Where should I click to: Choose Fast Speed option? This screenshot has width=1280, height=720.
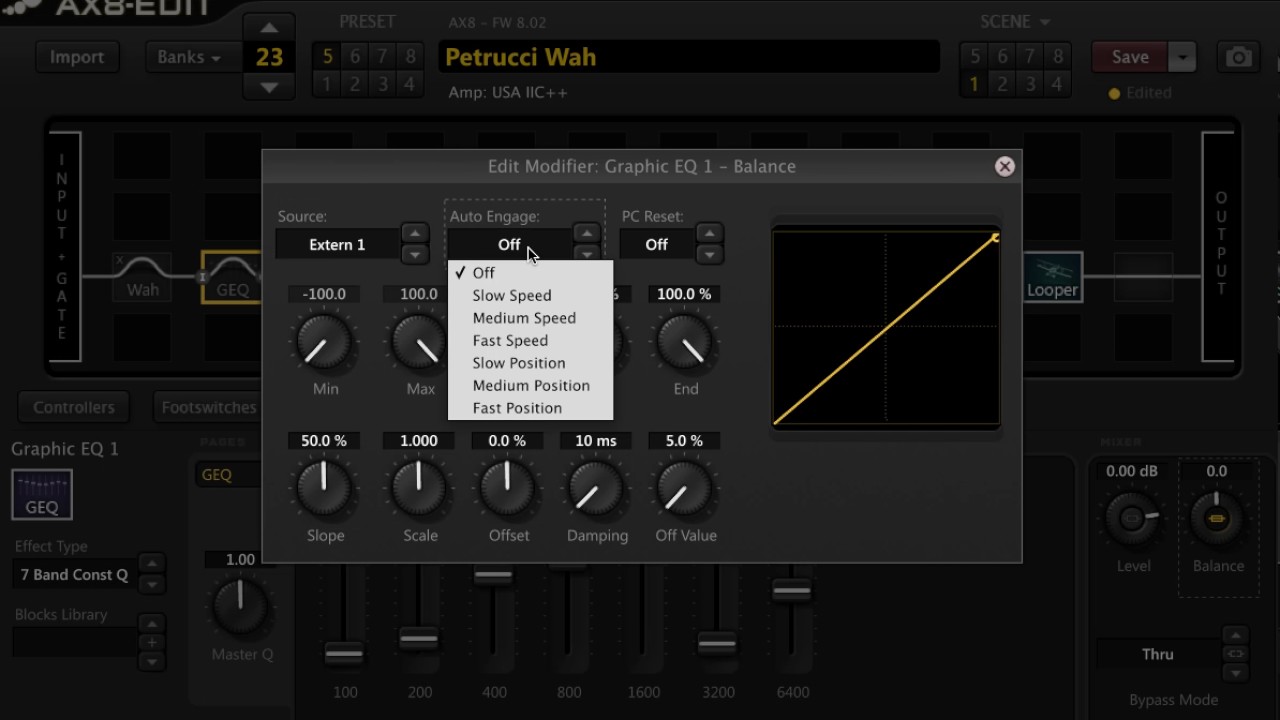point(530,340)
